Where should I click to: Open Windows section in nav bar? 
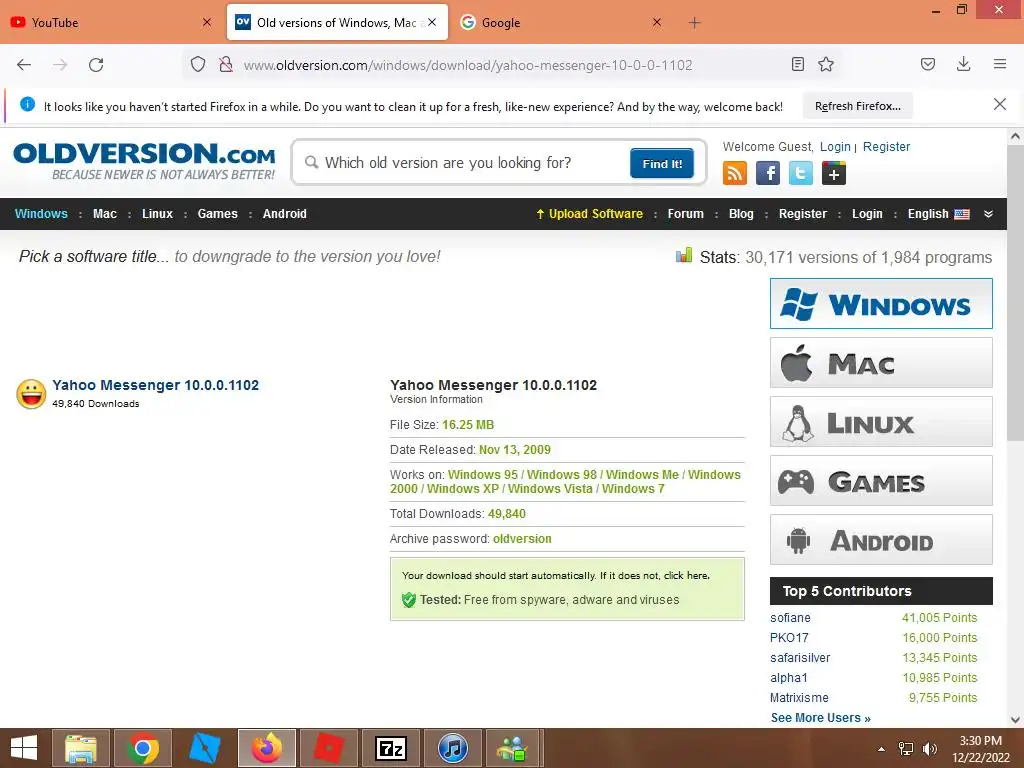click(x=41, y=214)
